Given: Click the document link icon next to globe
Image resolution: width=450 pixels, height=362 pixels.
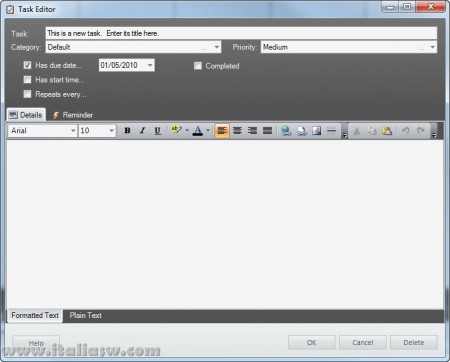Looking at the screenshot, I should (x=302, y=130).
